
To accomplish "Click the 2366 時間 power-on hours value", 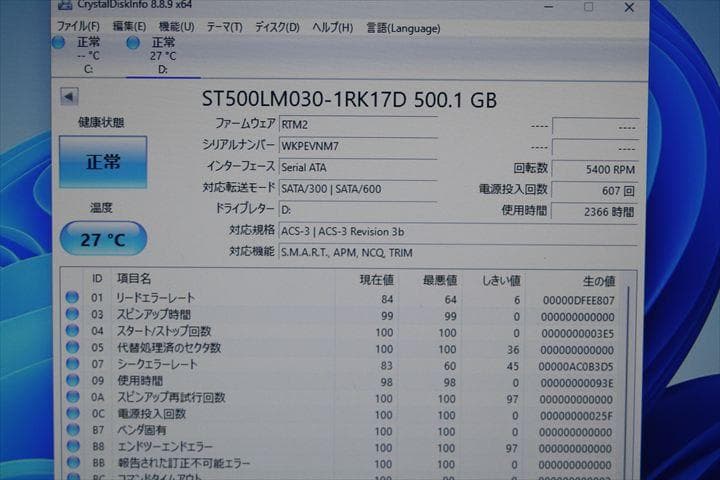I will (595, 212).
